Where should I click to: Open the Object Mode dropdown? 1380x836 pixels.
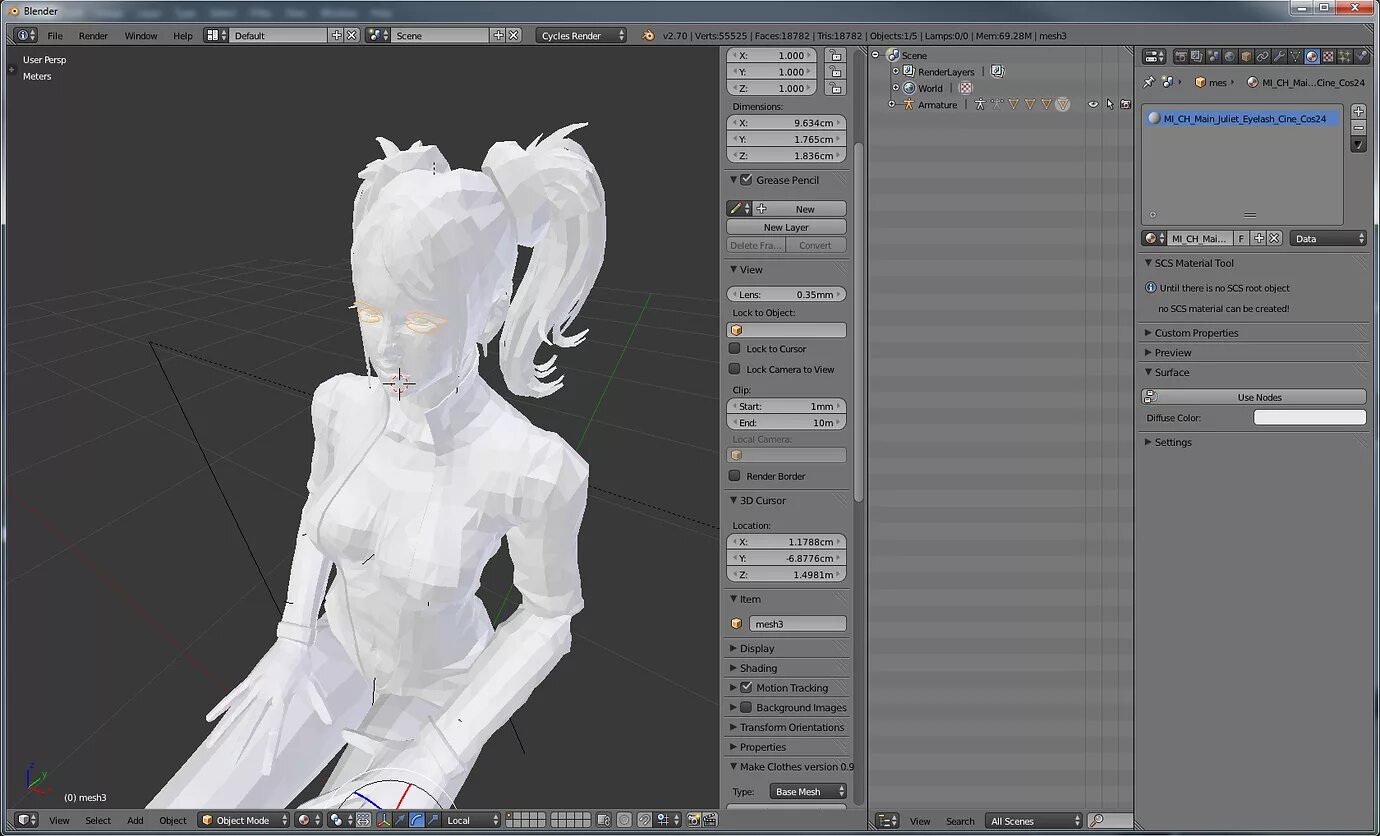(244, 820)
